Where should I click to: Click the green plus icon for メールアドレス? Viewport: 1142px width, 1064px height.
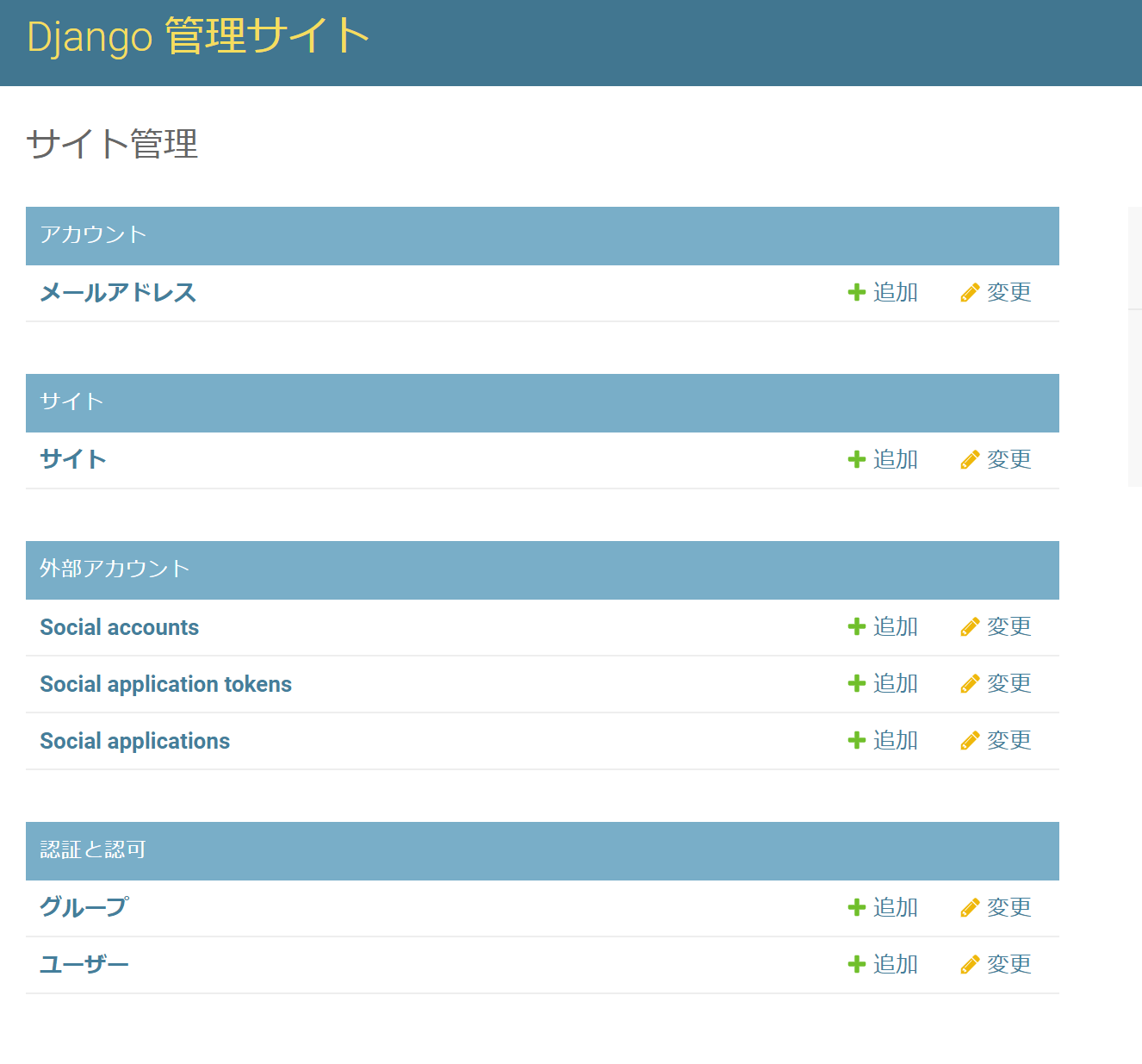(x=856, y=293)
